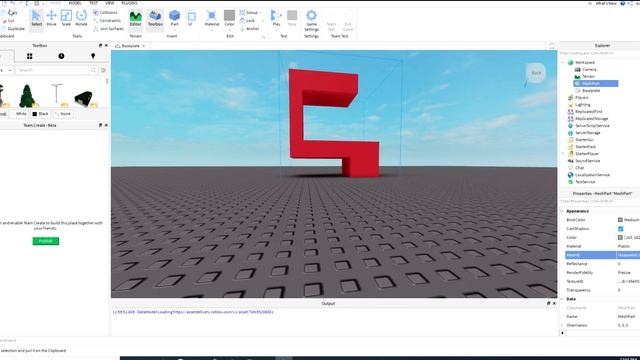Open the Group dropdown arrow
The width and height of the screenshot is (640, 360).
pos(260,13)
